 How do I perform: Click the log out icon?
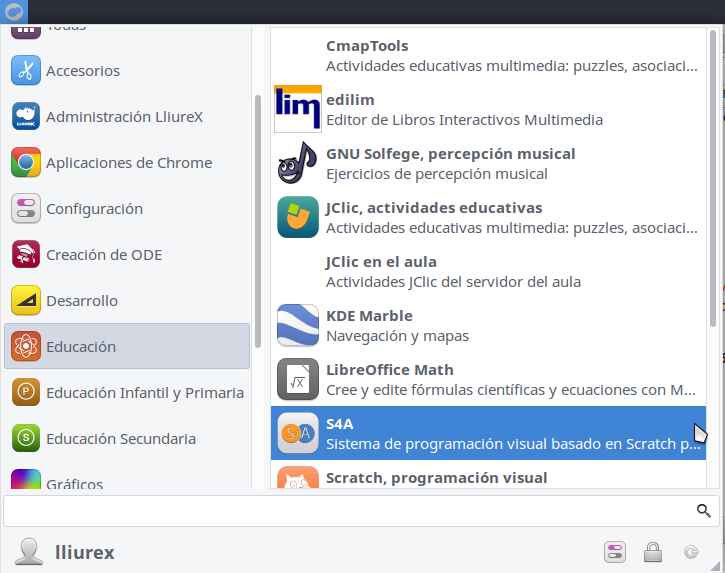(690, 552)
